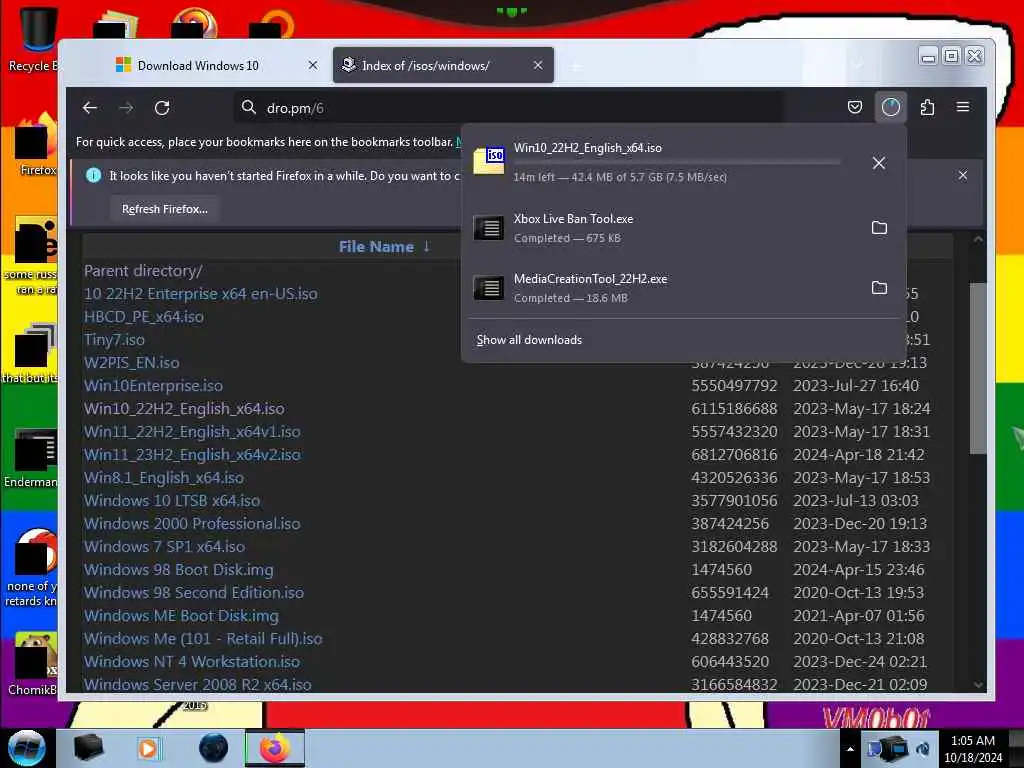Select the Firefox desktop shortcut

[34, 145]
